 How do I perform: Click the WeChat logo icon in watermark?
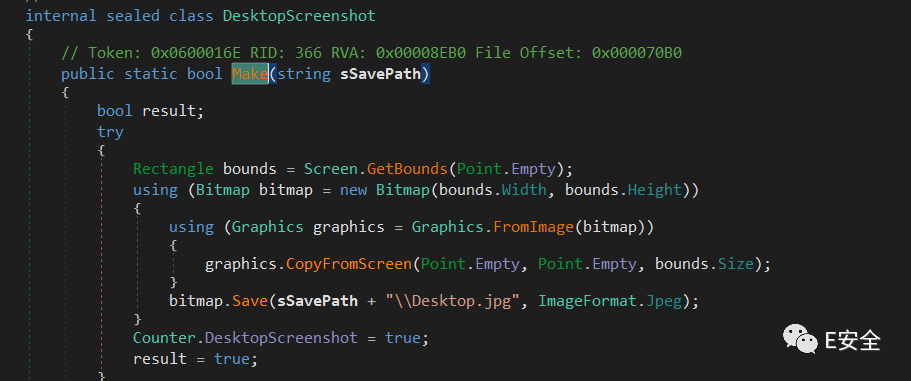point(799,338)
